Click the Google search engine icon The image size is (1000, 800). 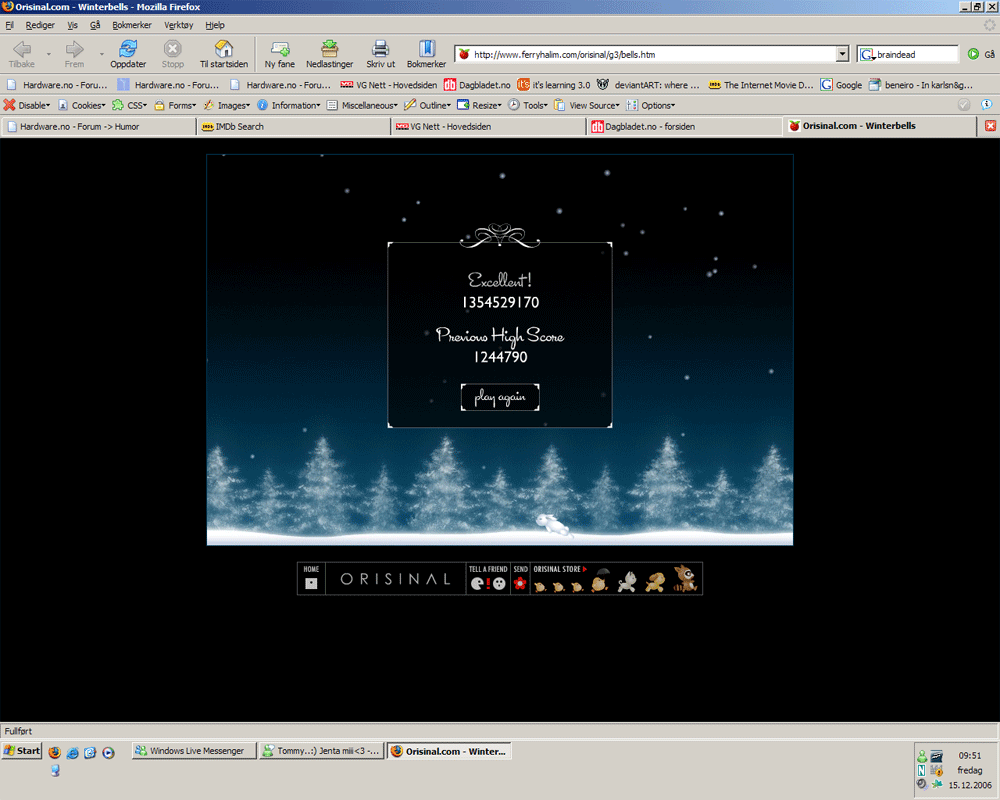pos(867,55)
